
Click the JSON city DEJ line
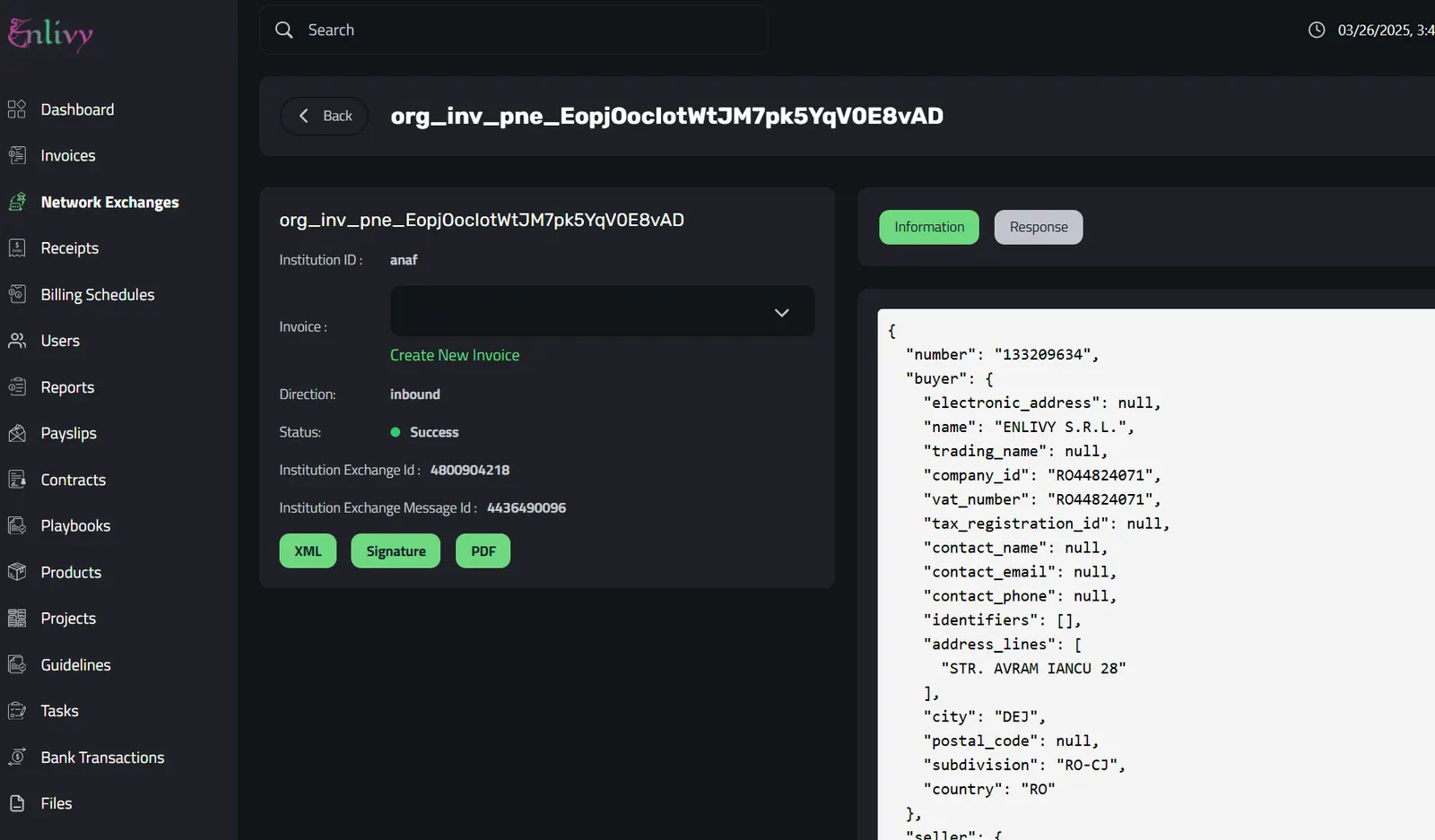[985, 716]
